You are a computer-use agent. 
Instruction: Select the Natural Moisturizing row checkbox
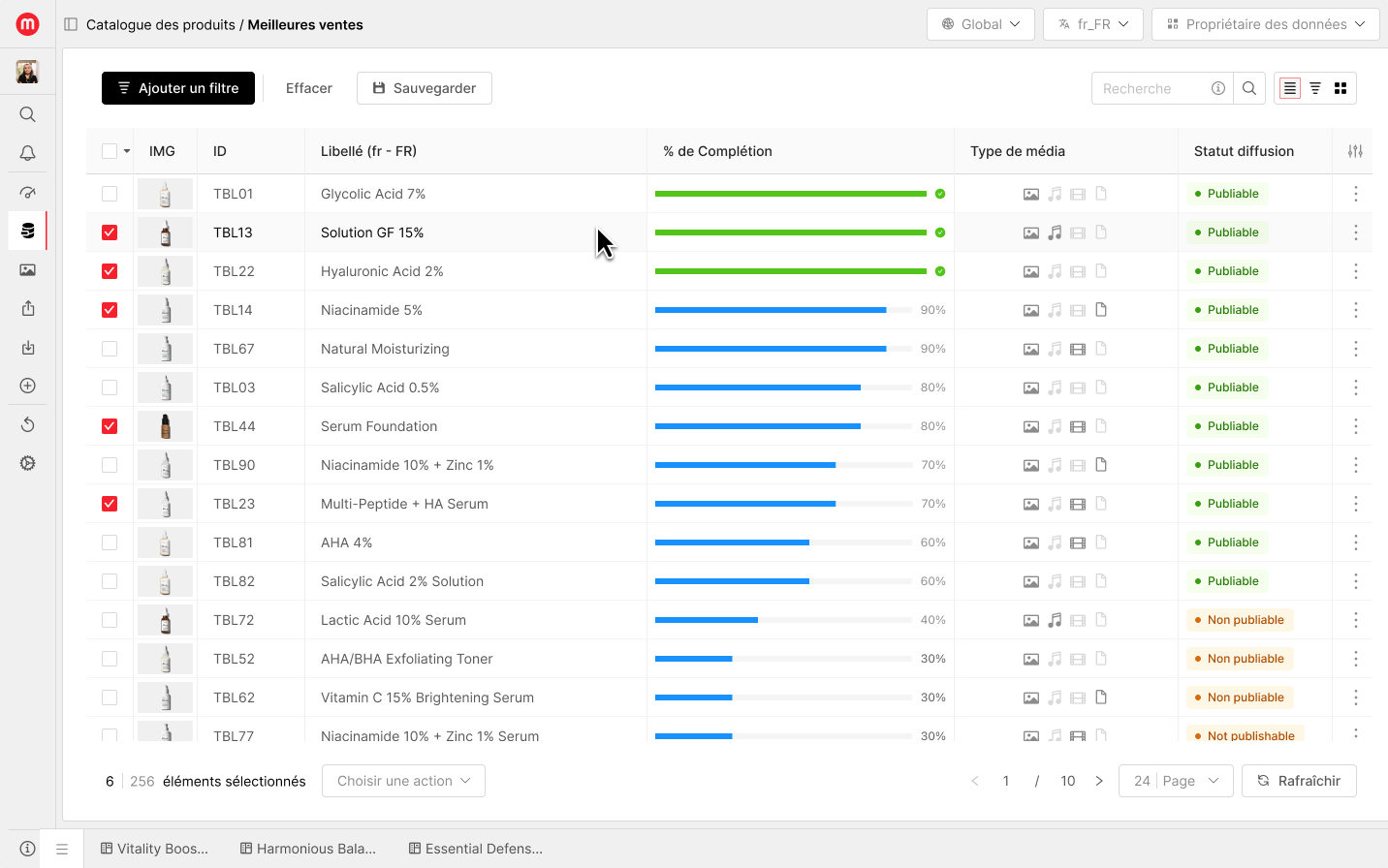coord(110,349)
